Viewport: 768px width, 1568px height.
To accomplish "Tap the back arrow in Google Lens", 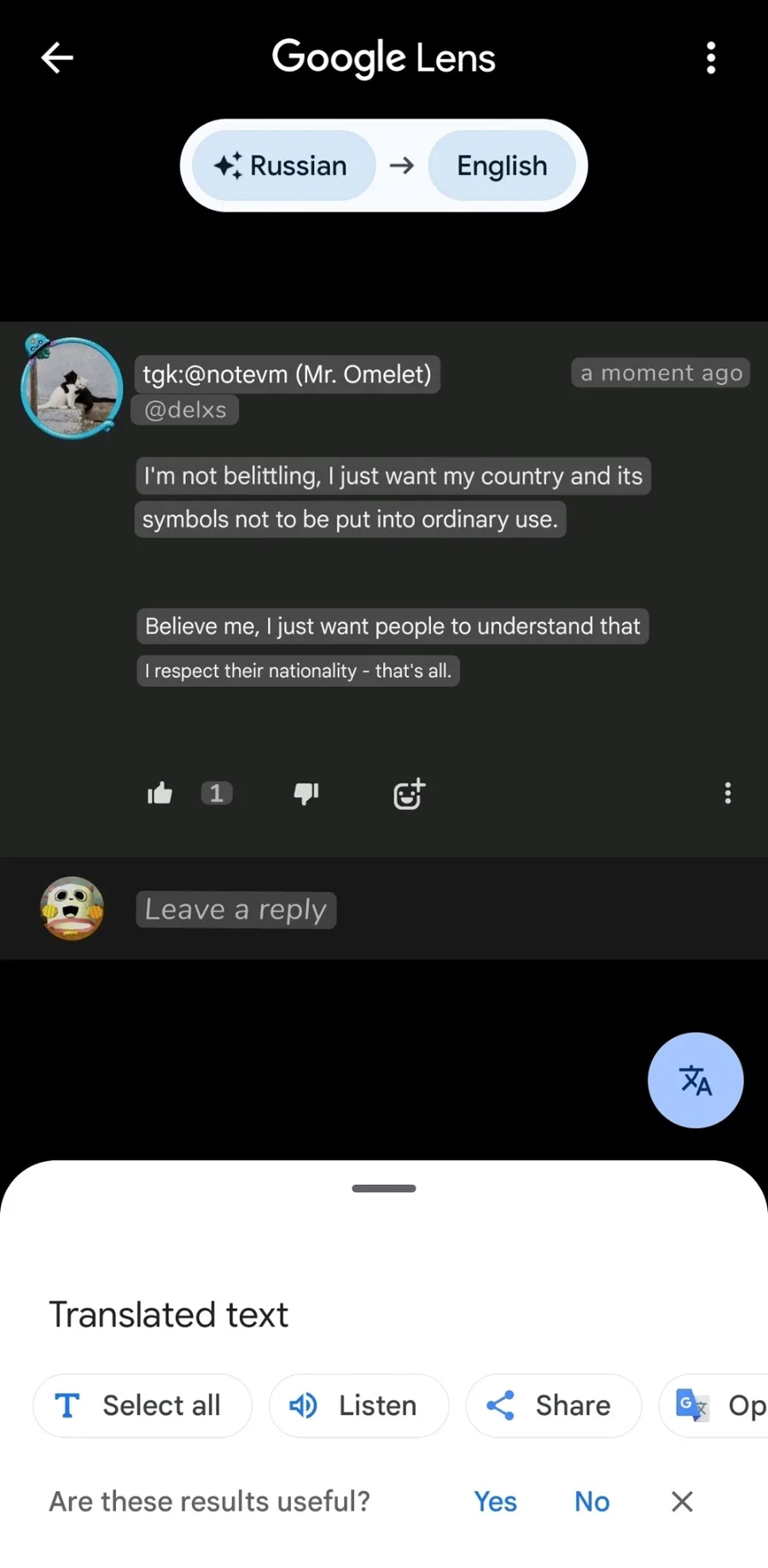I will [57, 58].
